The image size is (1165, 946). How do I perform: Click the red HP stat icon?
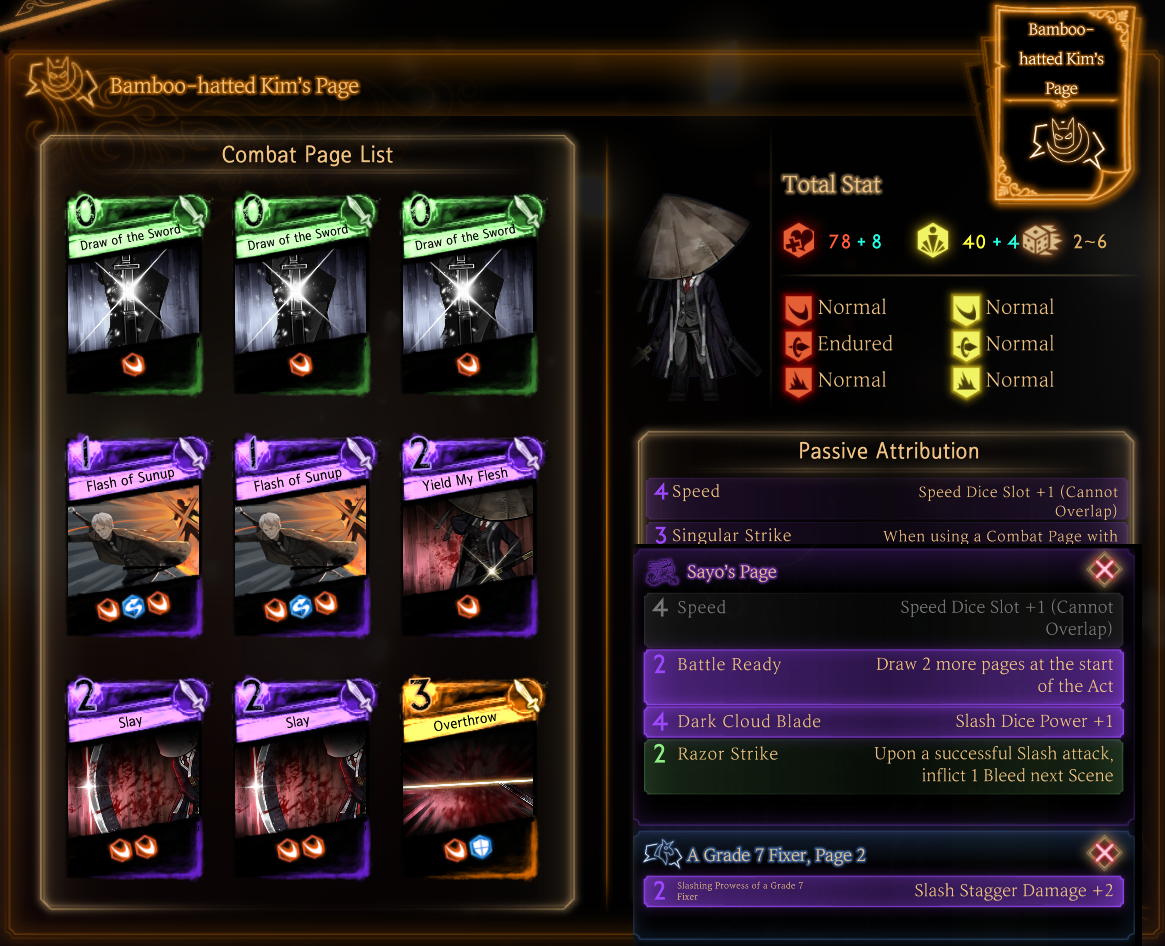coord(799,241)
